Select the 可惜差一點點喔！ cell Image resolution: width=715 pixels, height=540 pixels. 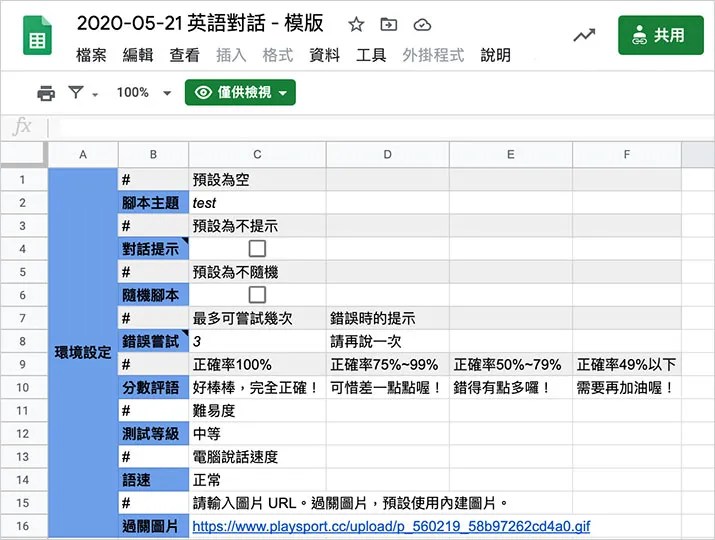click(388, 388)
